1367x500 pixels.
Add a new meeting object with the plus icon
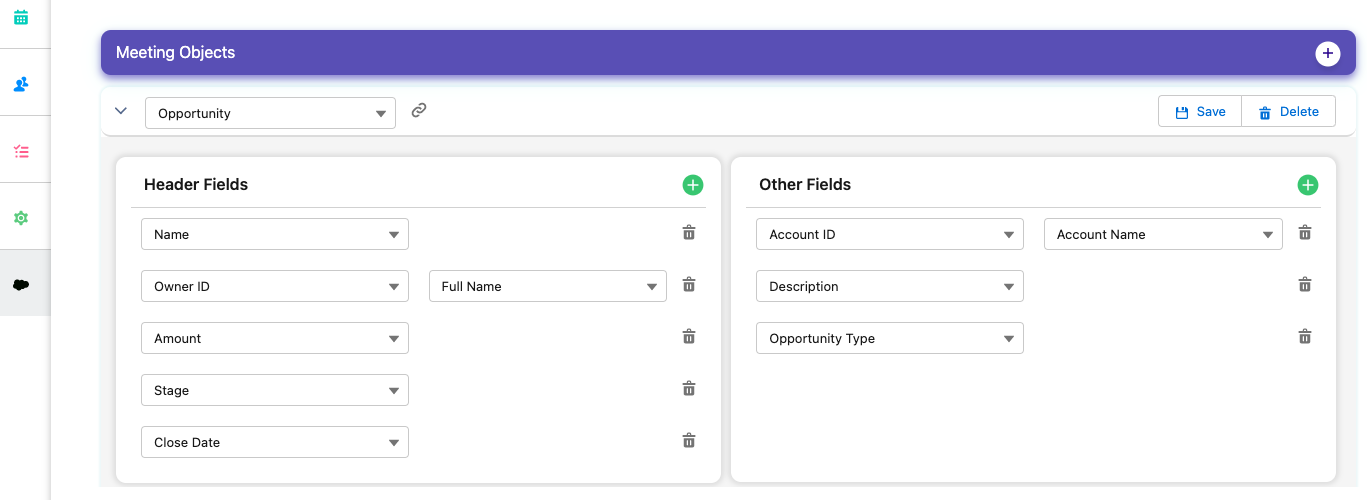click(1326, 54)
